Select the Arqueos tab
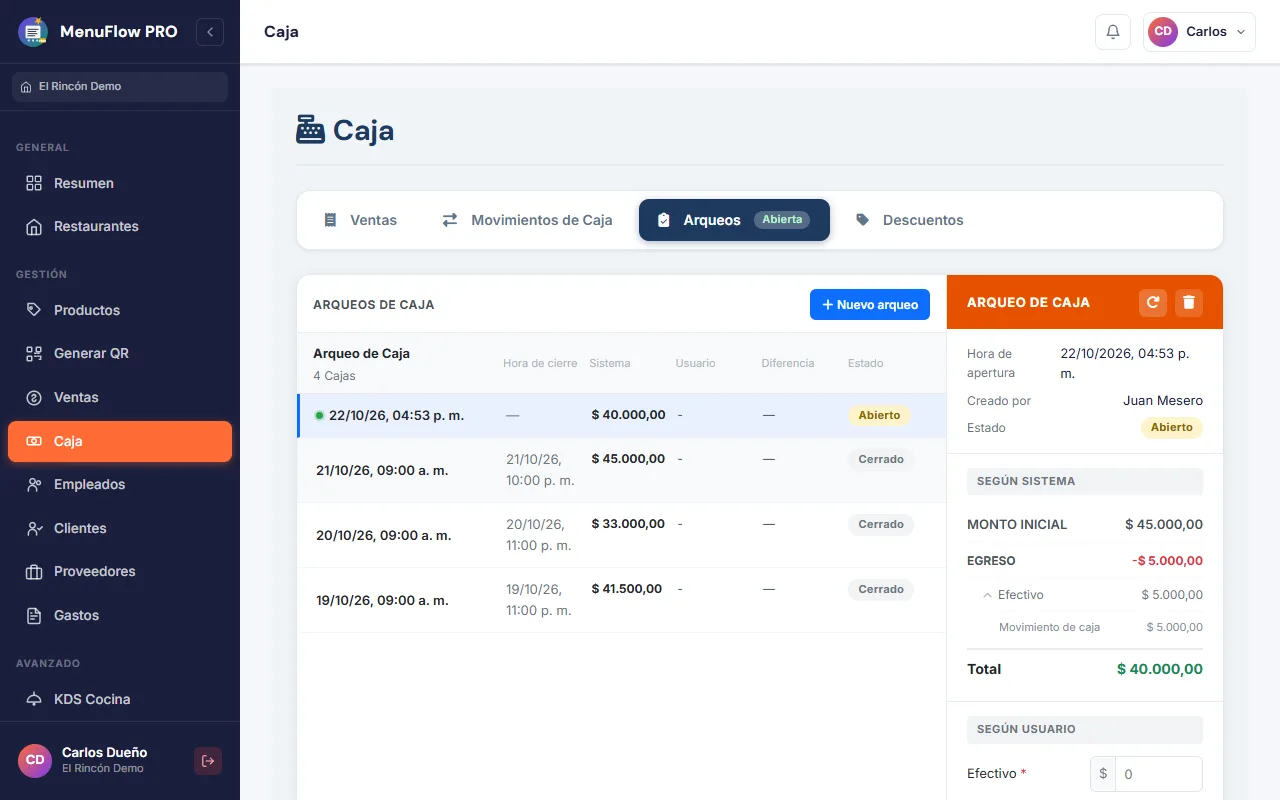 click(x=734, y=220)
